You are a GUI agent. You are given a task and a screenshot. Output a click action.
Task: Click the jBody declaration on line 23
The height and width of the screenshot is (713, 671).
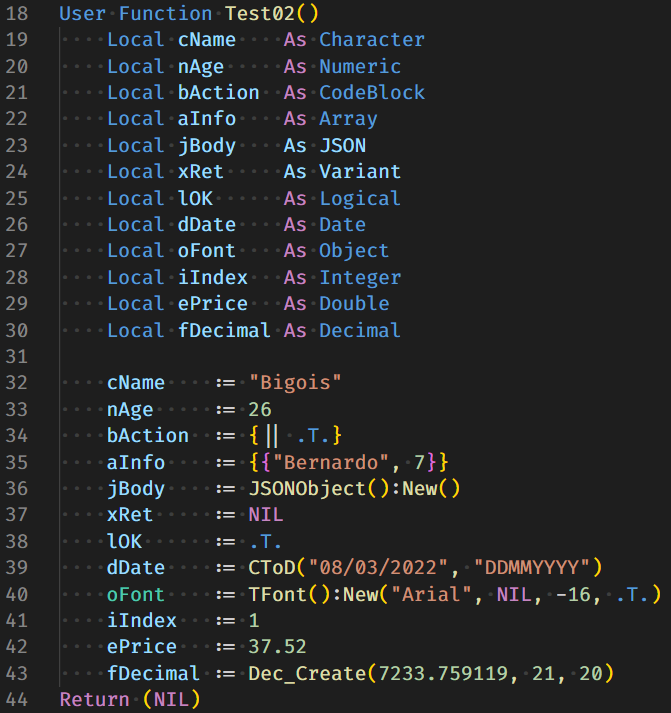coord(207,146)
